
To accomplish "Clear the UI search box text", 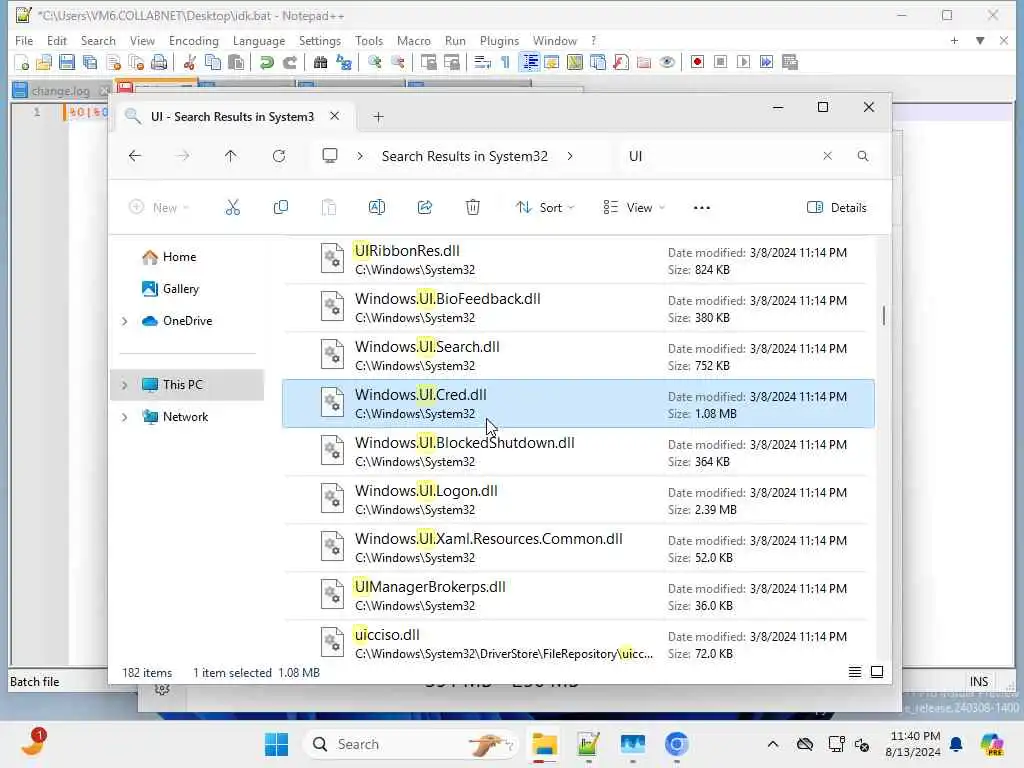I will [827, 156].
